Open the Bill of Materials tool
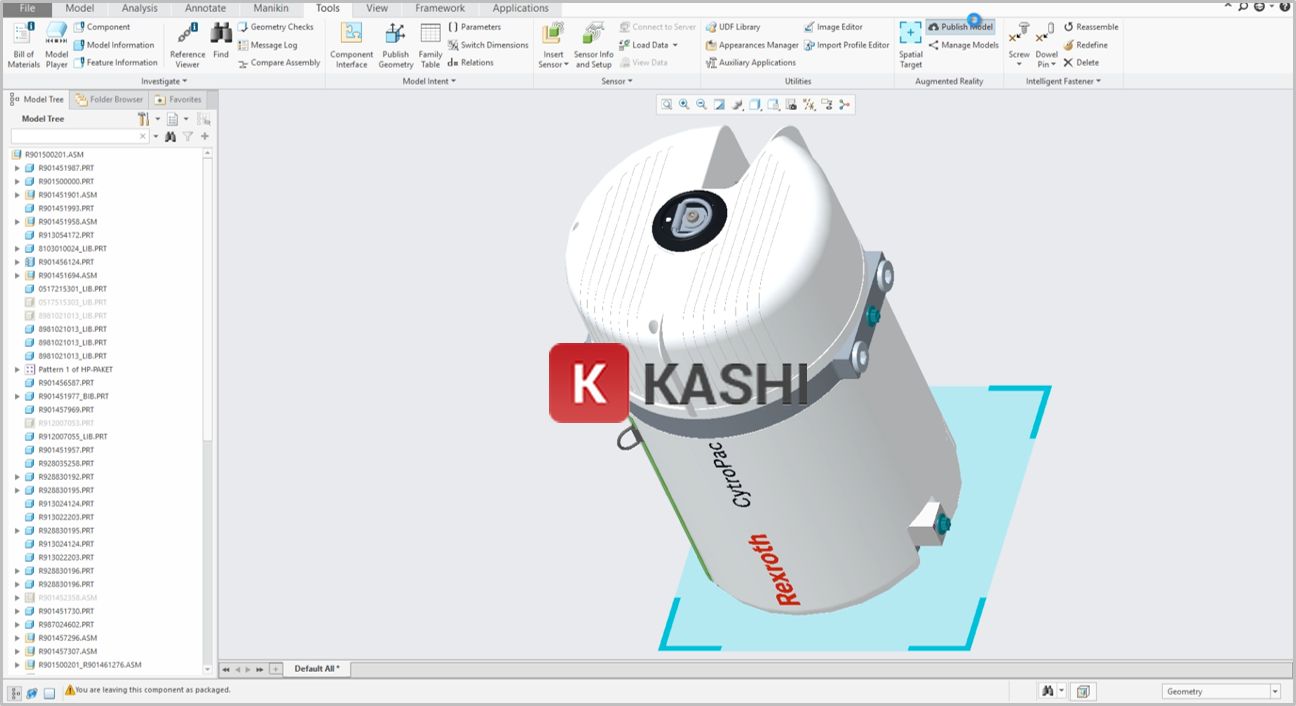Image resolution: width=1296 pixels, height=706 pixels. 24,45
